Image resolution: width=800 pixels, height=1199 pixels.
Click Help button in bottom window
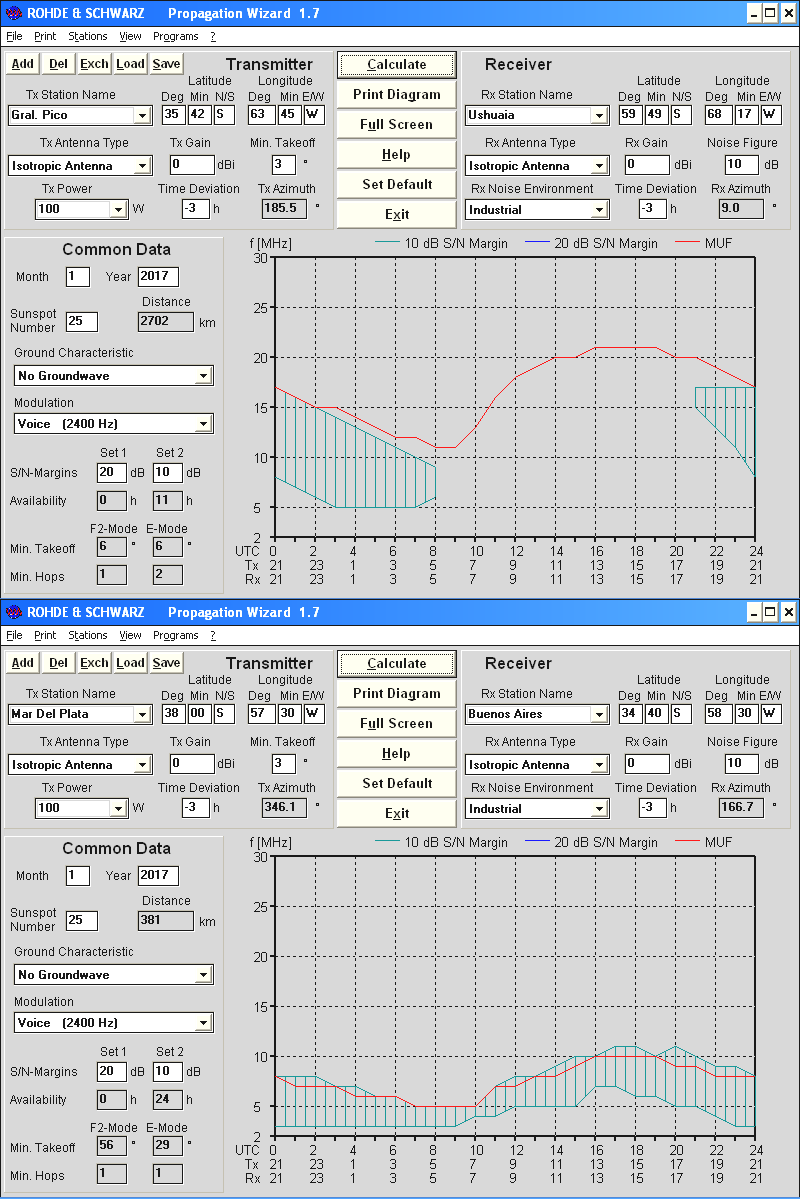point(396,753)
